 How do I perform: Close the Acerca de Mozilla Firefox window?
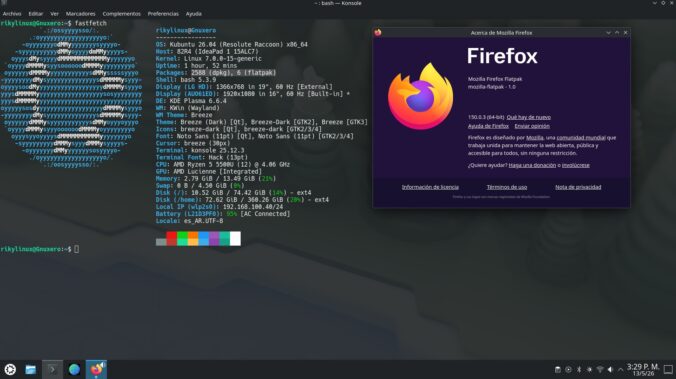pyautogui.click(x=626, y=33)
